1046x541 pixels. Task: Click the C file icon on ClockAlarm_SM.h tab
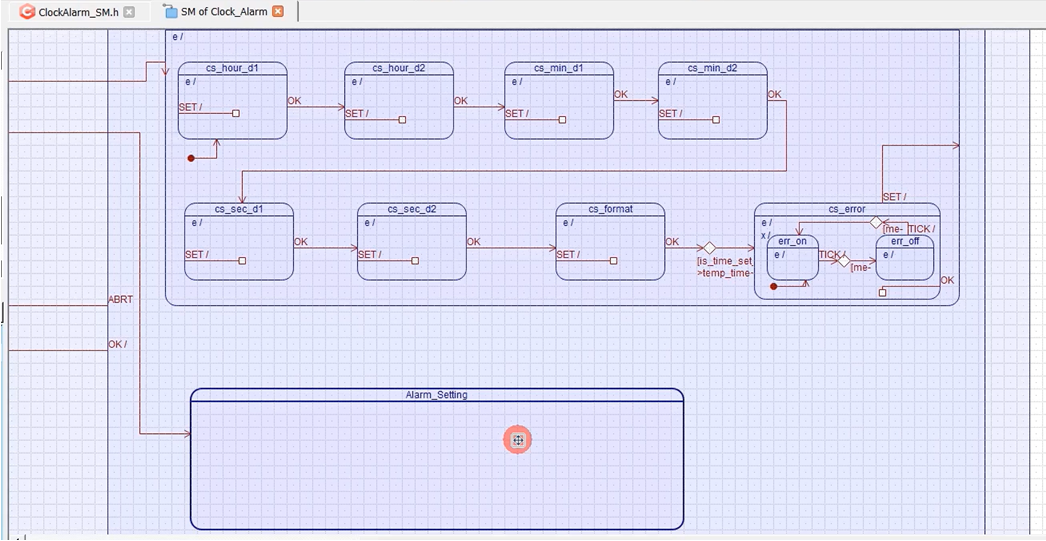point(27,11)
